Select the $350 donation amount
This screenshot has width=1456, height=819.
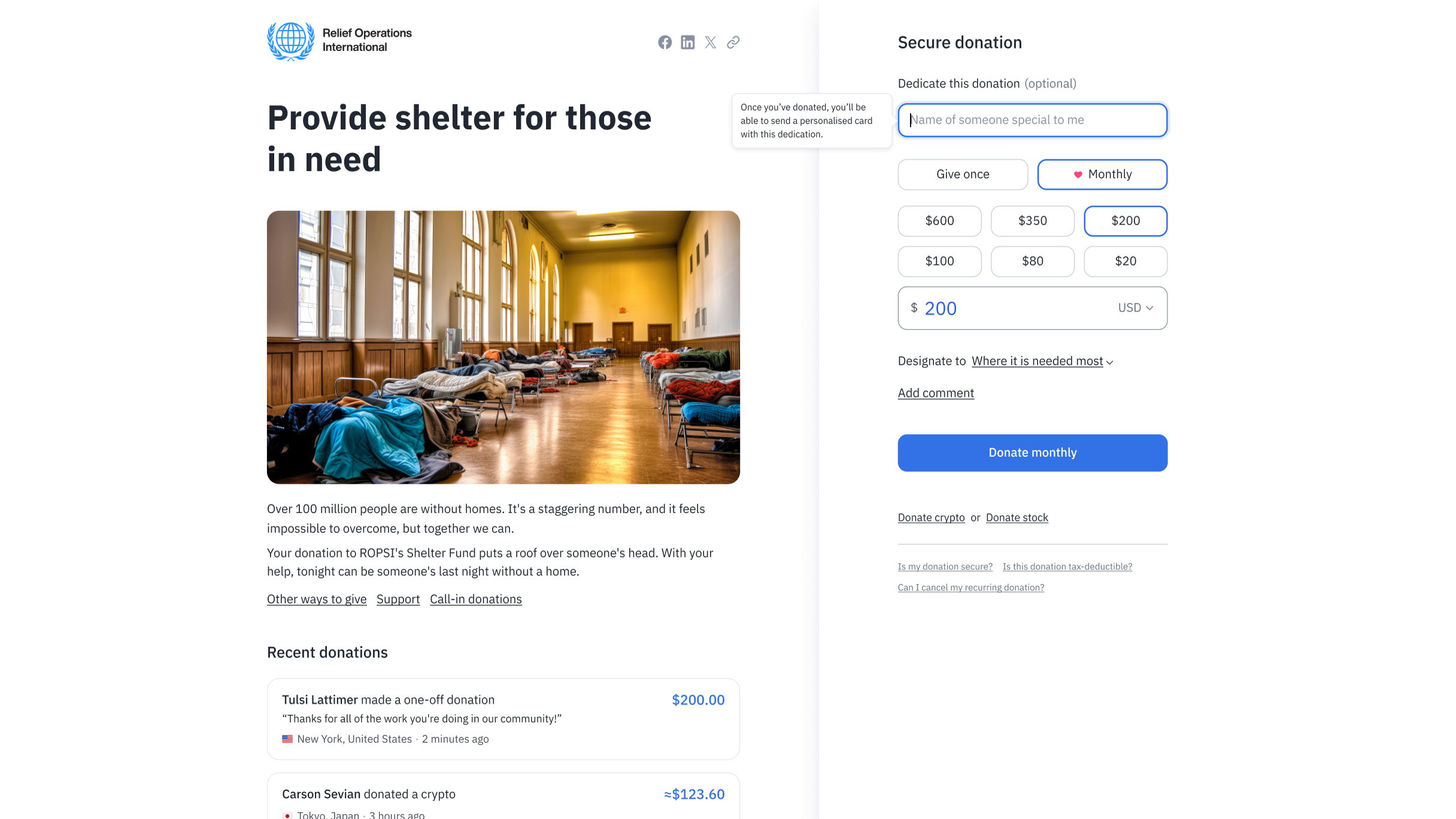[1032, 220]
